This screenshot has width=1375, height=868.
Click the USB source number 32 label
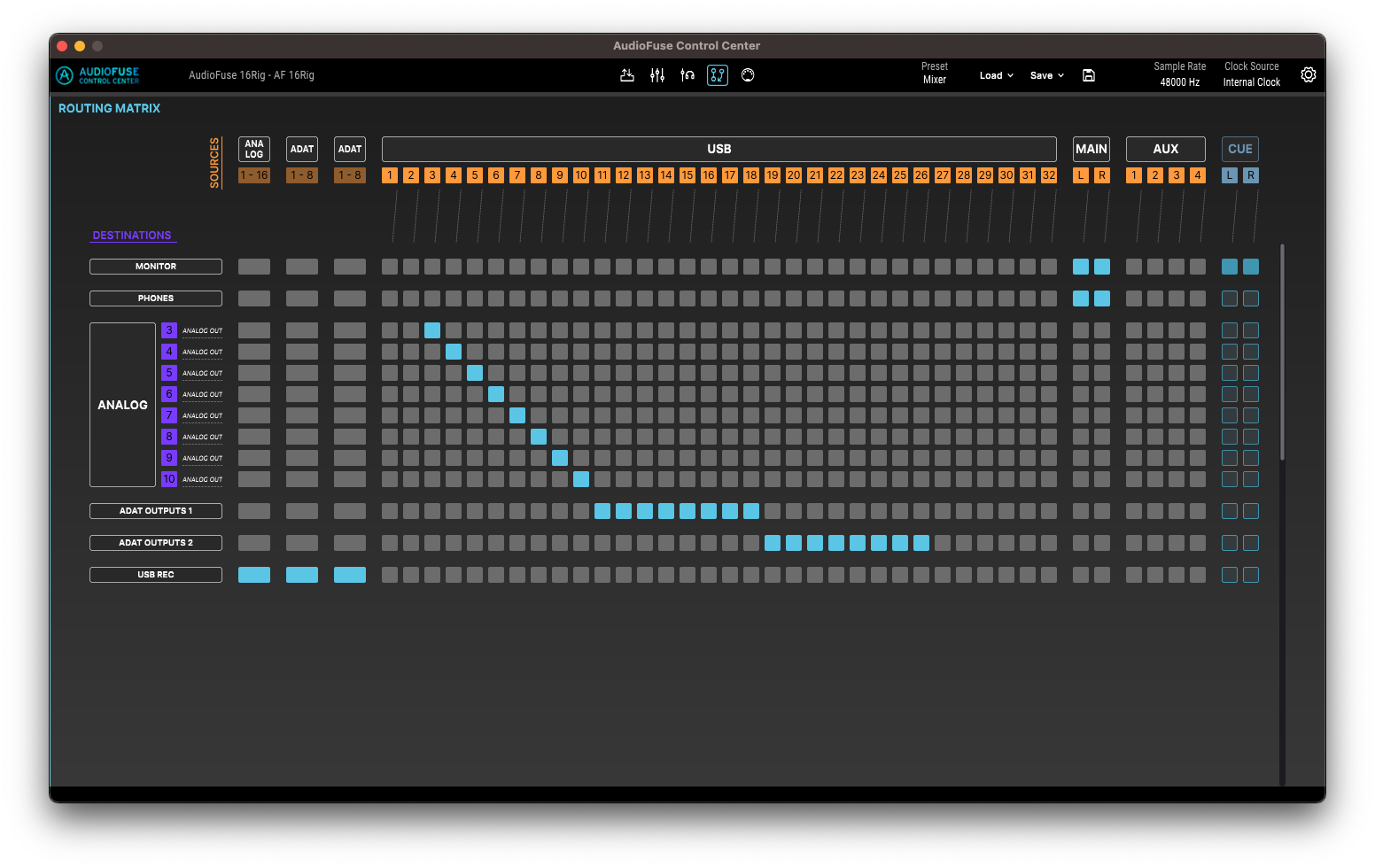pos(1049,175)
